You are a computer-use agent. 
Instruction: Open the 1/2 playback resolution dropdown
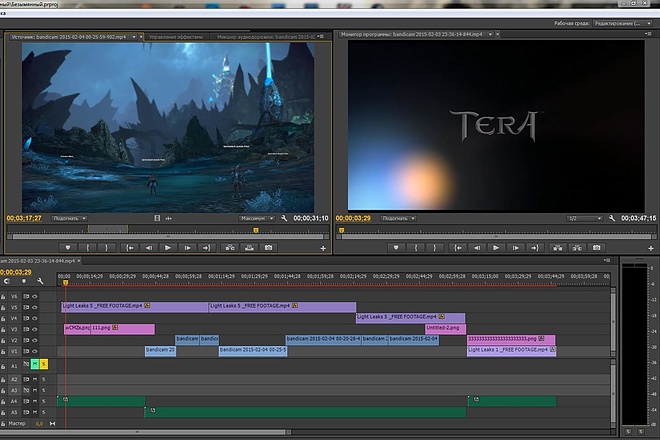[584, 218]
